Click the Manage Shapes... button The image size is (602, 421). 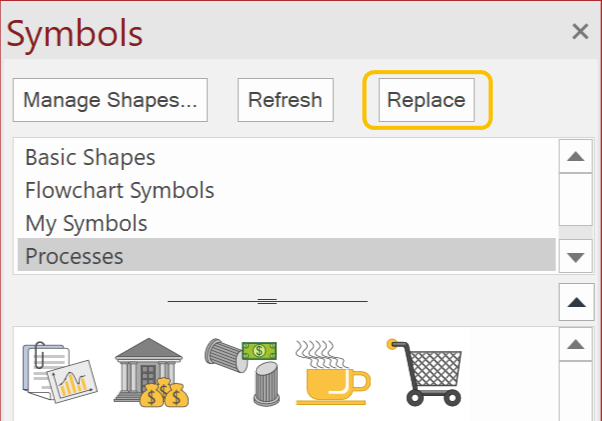point(110,100)
